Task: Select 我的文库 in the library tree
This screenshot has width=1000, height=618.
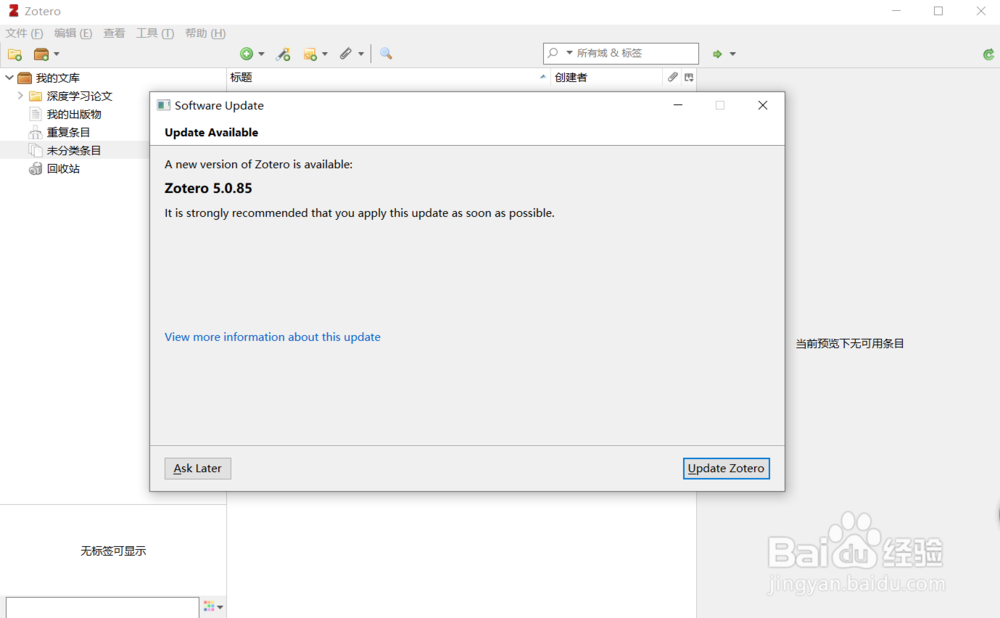Action: pos(57,78)
